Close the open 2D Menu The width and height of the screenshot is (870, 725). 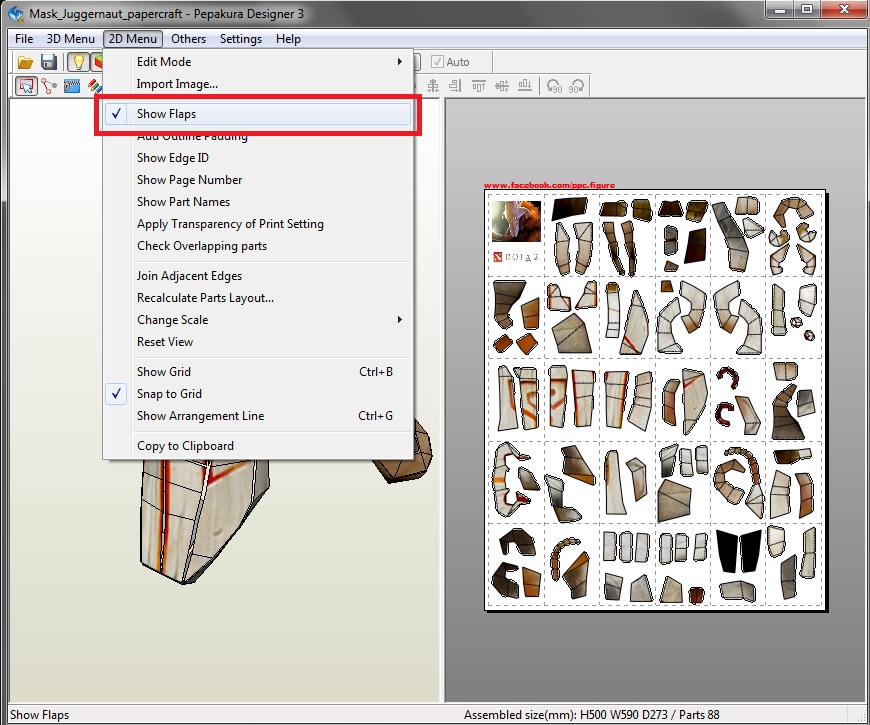coord(133,39)
